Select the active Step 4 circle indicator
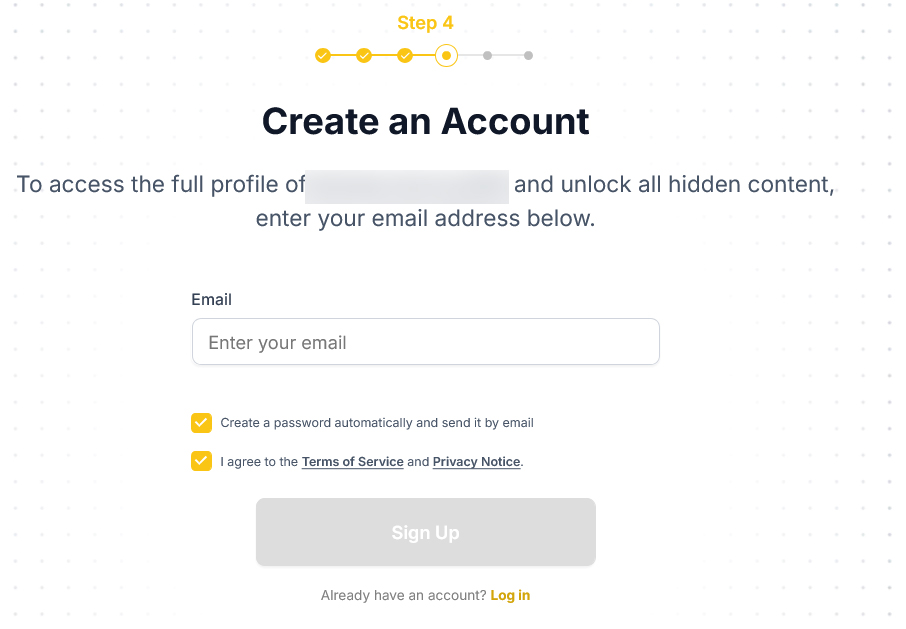 pos(446,56)
